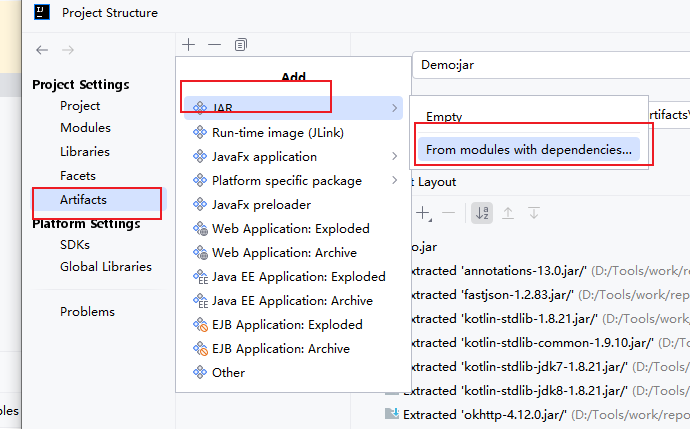
Task: Click the move up arrow icon
Action: 508,213
